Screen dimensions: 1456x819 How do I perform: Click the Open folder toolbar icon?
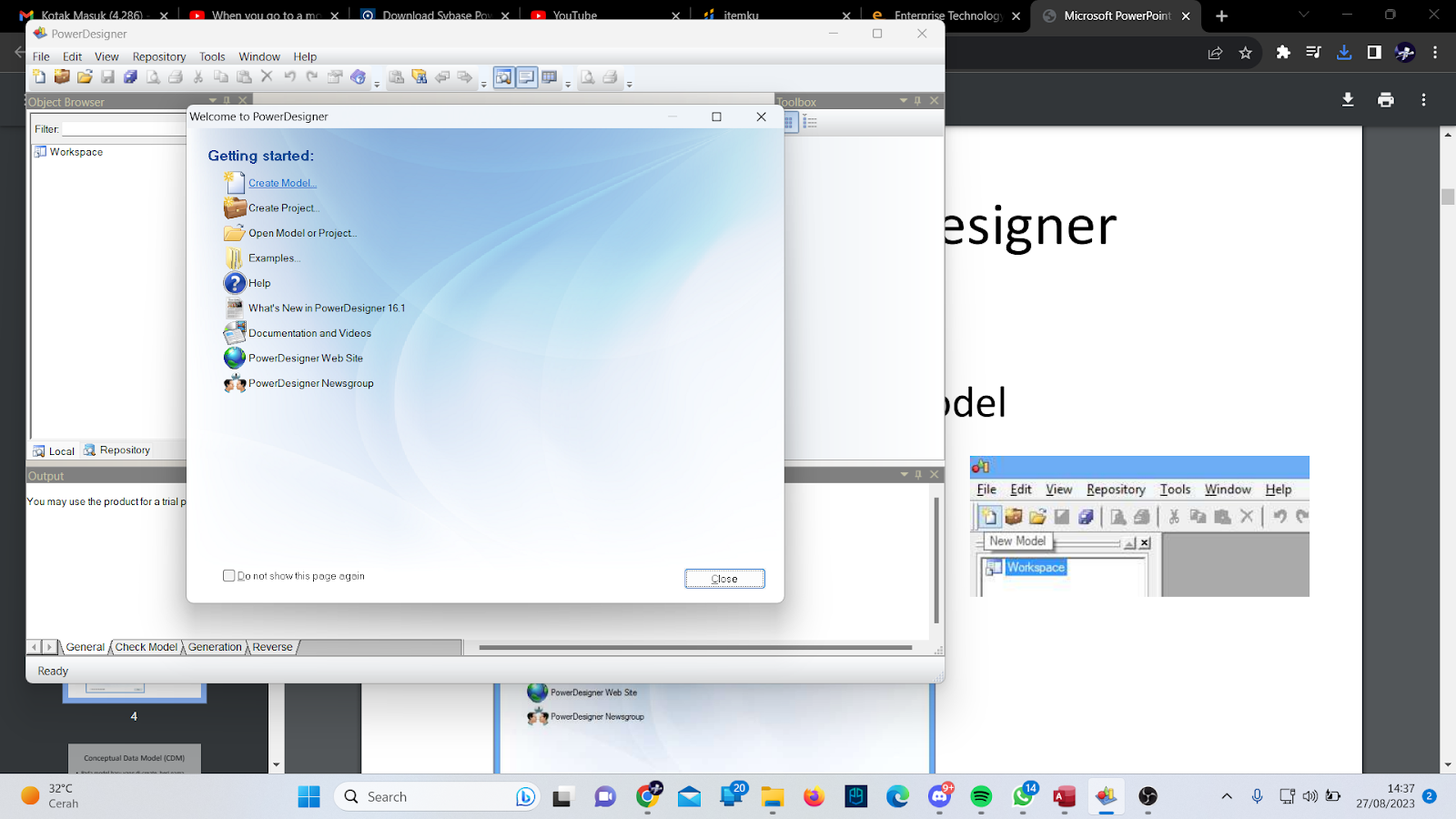pyautogui.click(x=85, y=77)
